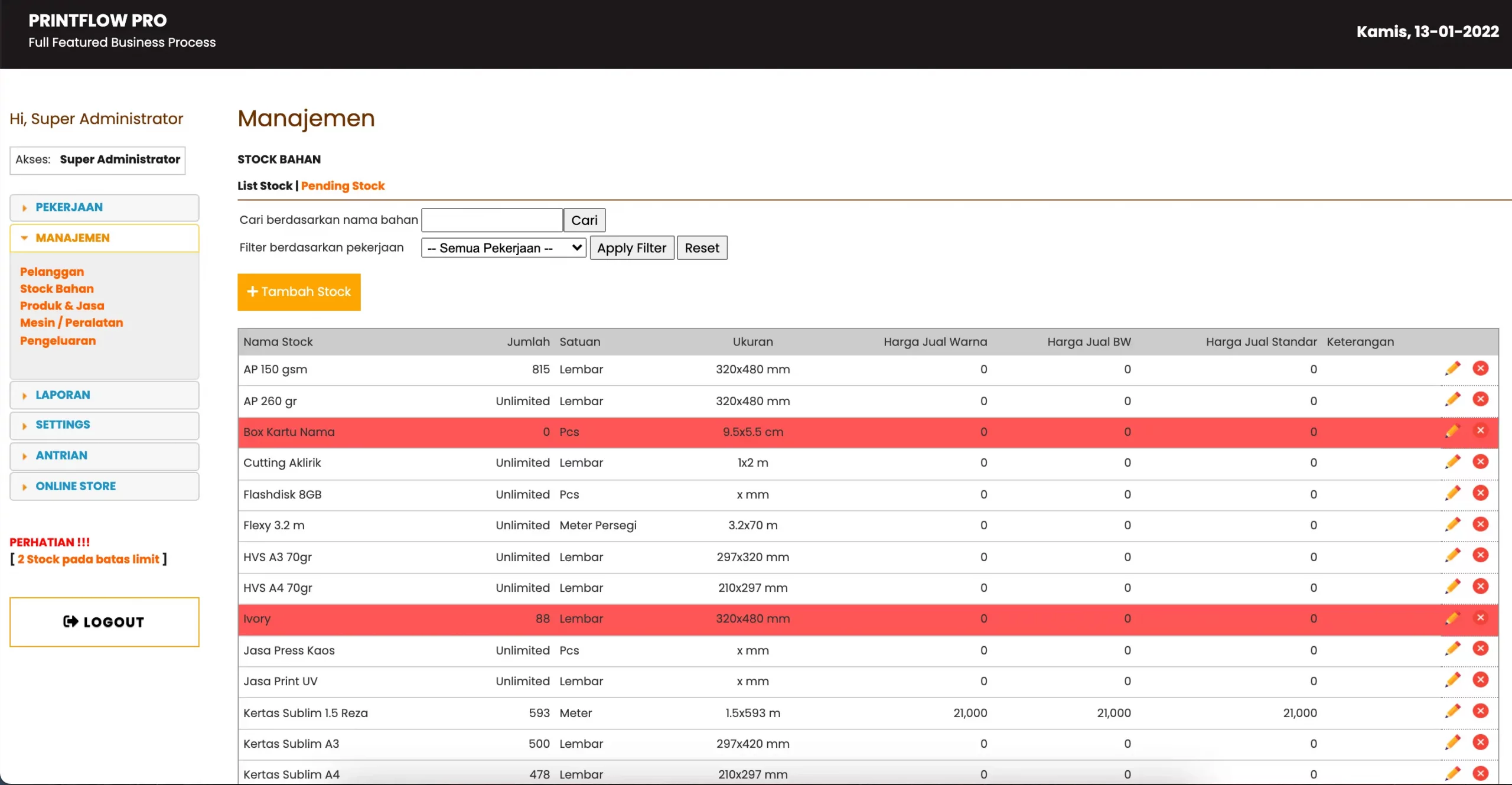Edit HVS A4 70gr stock

[x=1452, y=587]
